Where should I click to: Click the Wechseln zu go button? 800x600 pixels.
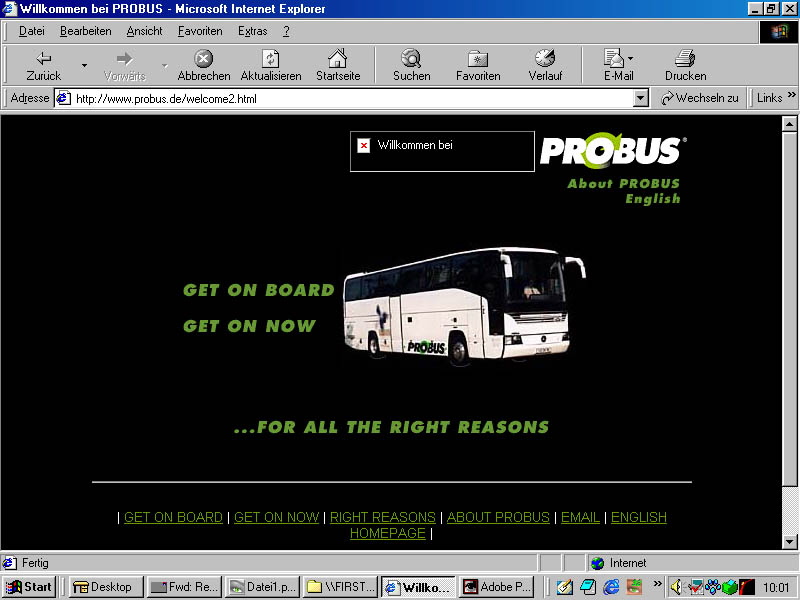pos(699,98)
